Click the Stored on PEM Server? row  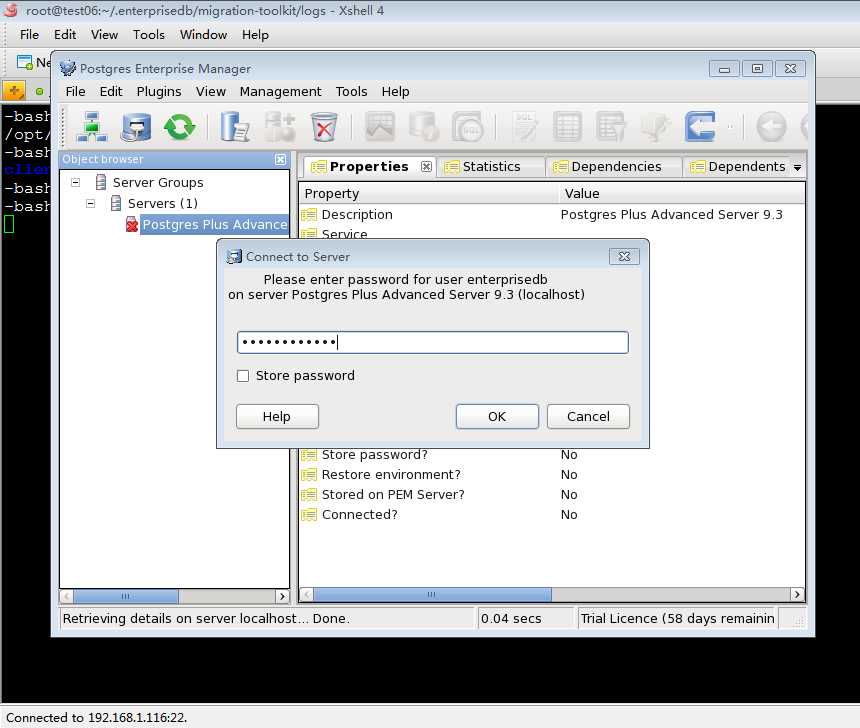coord(552,495)
